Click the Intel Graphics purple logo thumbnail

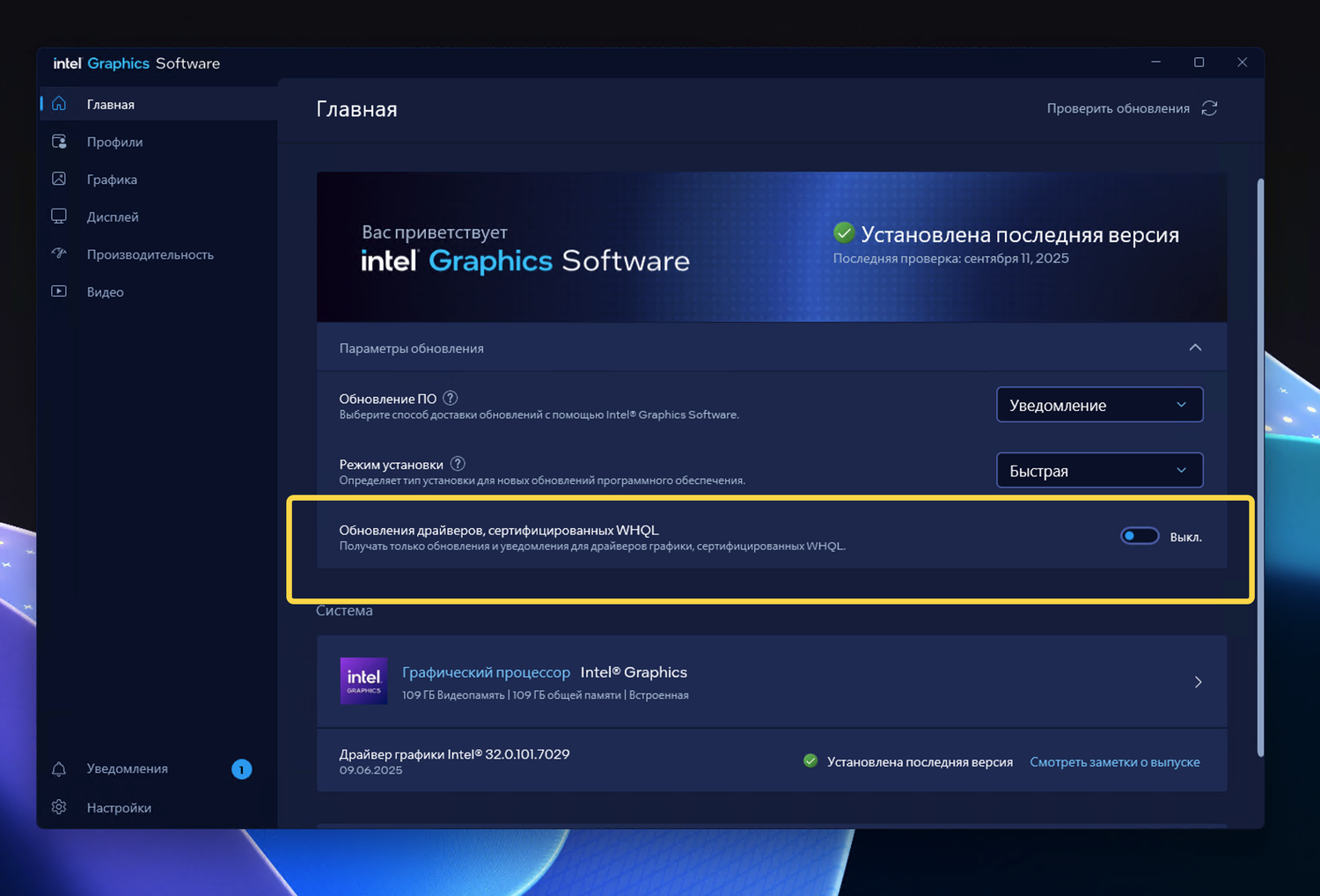pos(363,681)
